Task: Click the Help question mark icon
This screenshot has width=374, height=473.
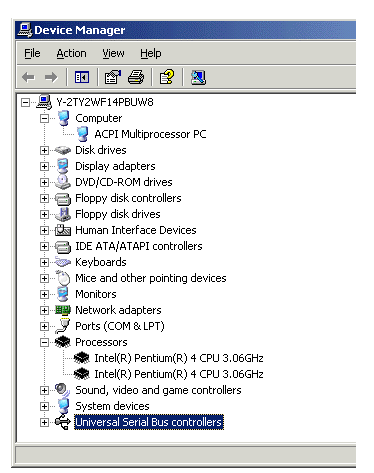Action: pos(167,77)
